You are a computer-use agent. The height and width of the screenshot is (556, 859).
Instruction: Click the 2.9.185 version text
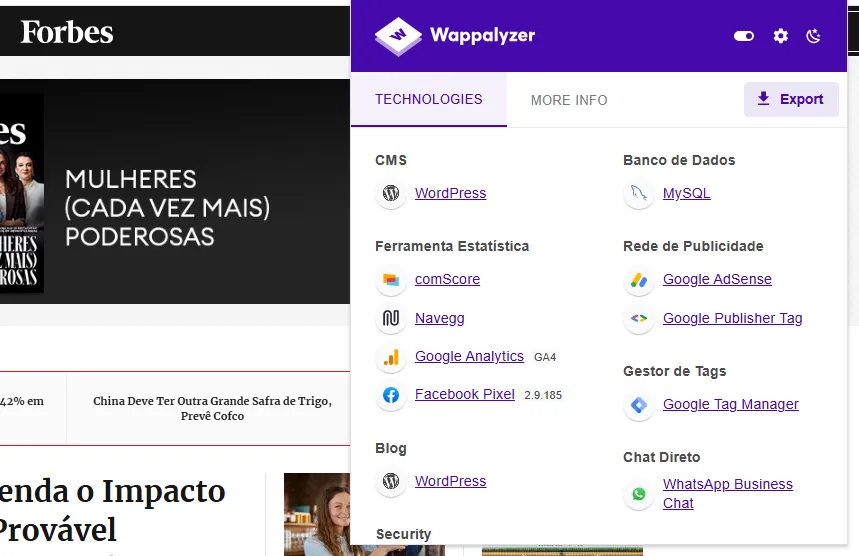pos(543,395)
